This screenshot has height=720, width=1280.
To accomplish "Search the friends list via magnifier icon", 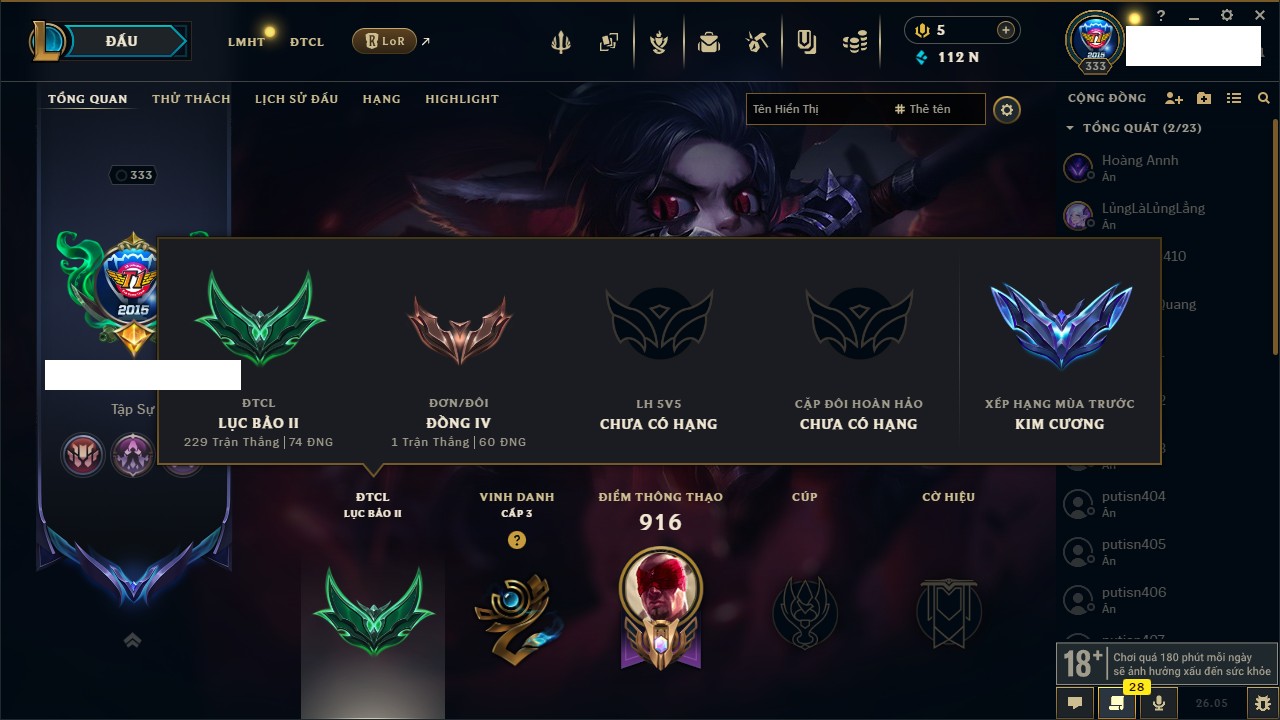I will pos(1264,98).
